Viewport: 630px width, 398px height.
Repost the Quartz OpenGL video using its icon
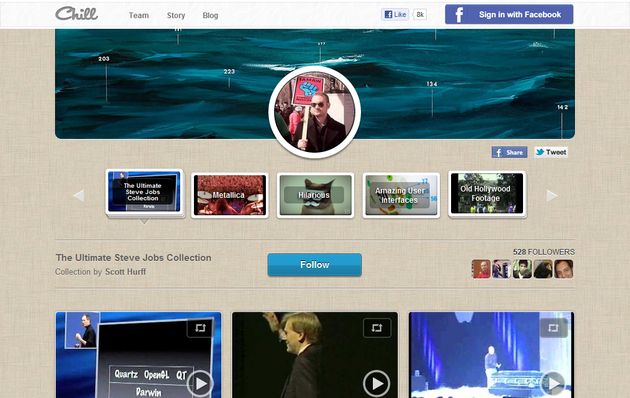tap(200, 328)
